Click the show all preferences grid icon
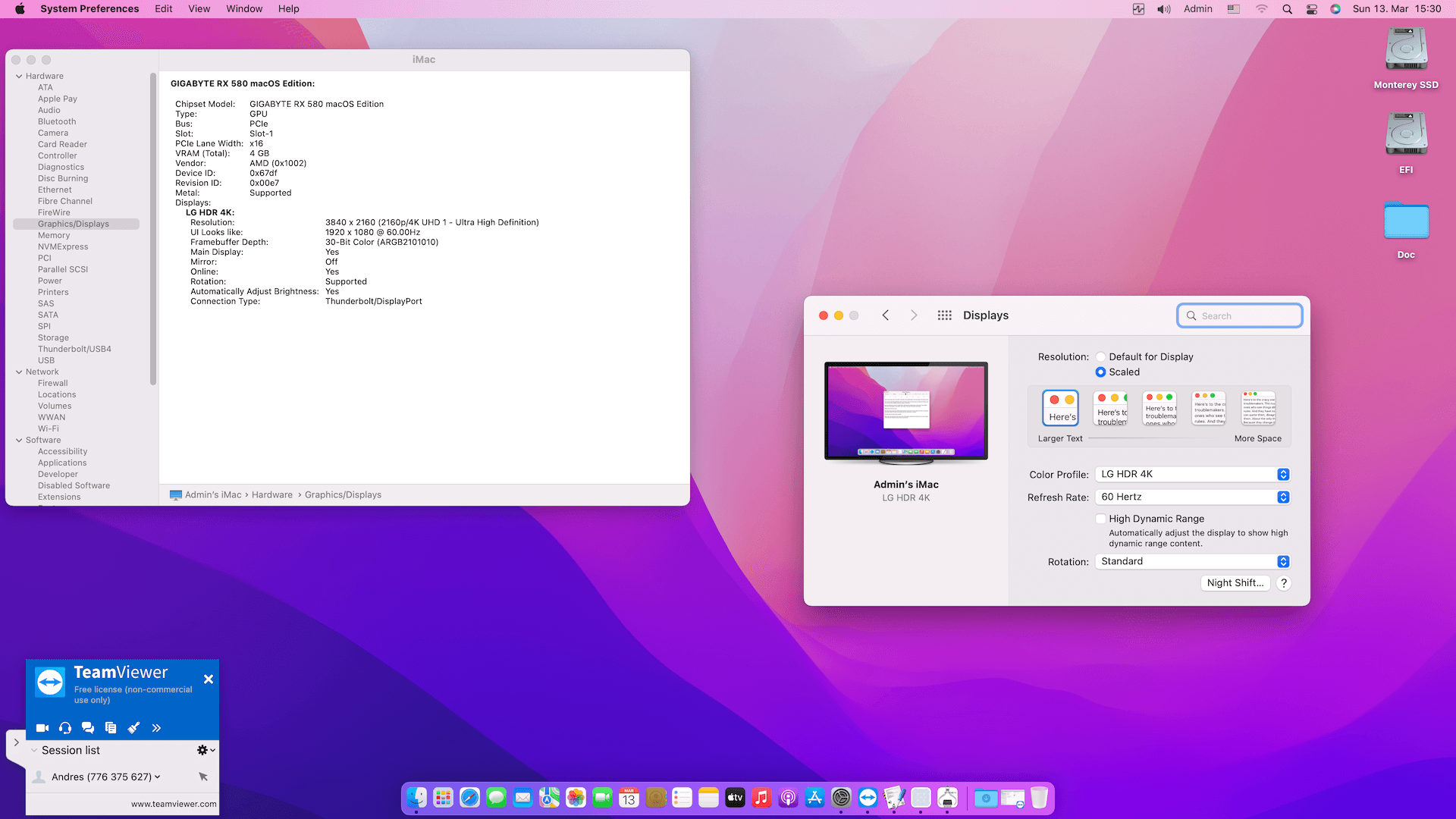Screen dimensions: 1456x819 point(944,315)
